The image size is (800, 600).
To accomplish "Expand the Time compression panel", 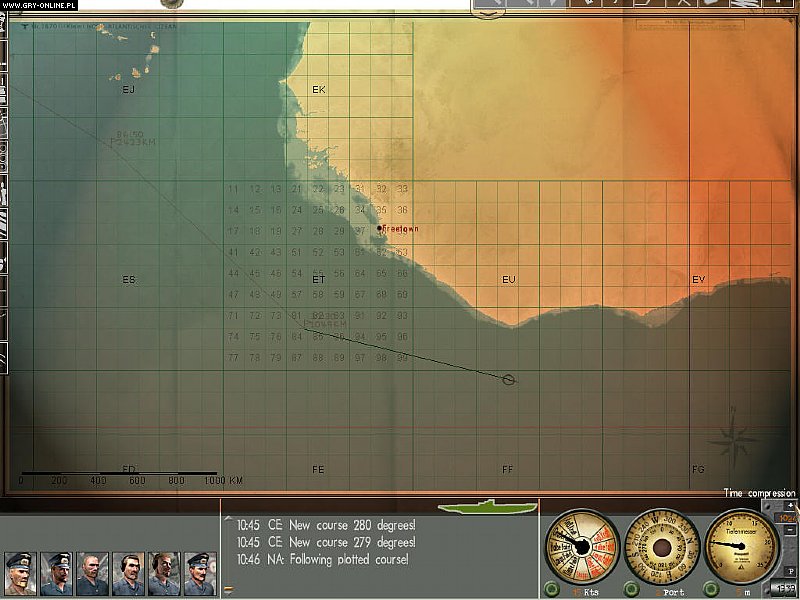I will click(757, 493).
